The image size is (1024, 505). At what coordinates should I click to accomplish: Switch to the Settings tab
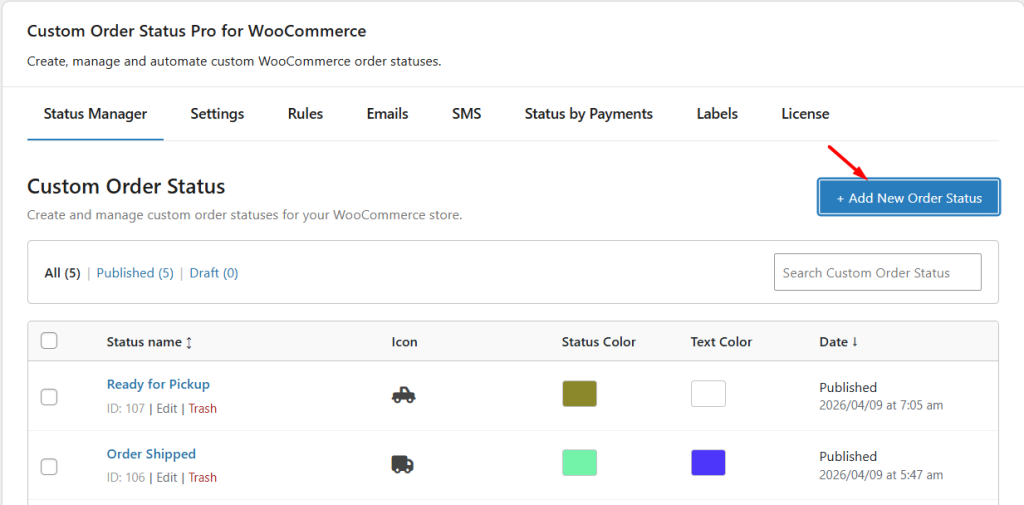point(217,114)
